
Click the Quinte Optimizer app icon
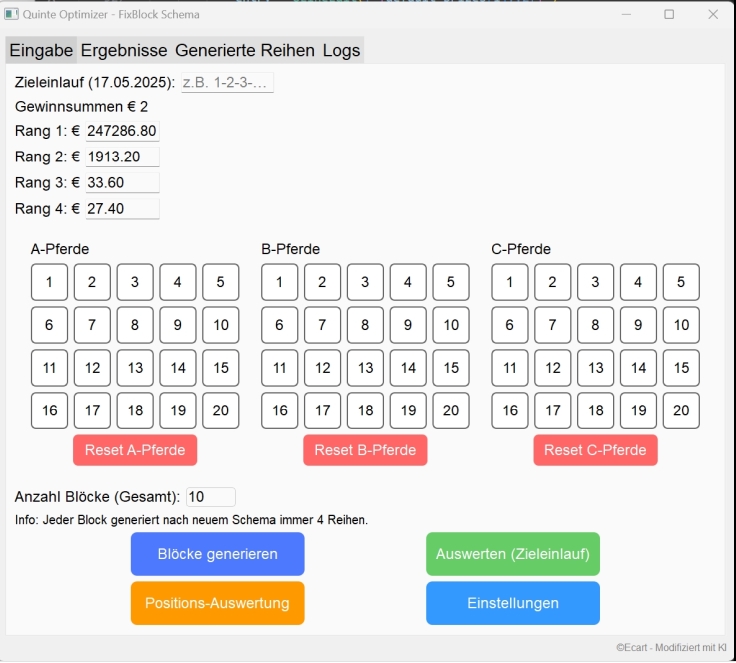click(x=11, y=14)
